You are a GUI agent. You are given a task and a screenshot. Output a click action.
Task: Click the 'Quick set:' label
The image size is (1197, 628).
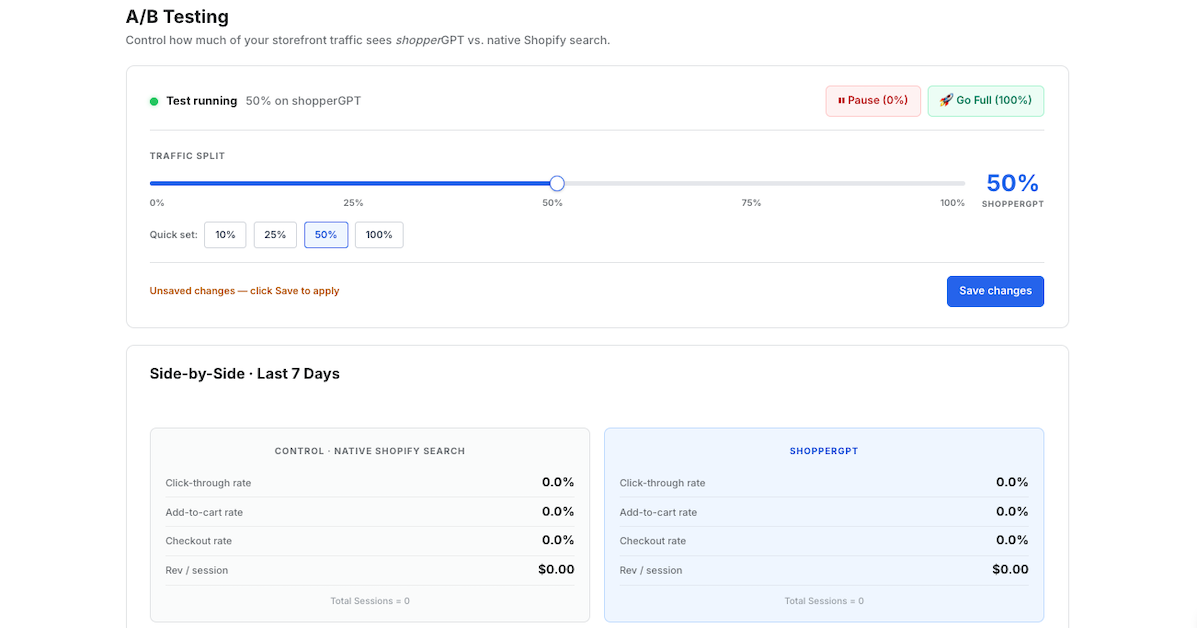[x=173, y=235]
